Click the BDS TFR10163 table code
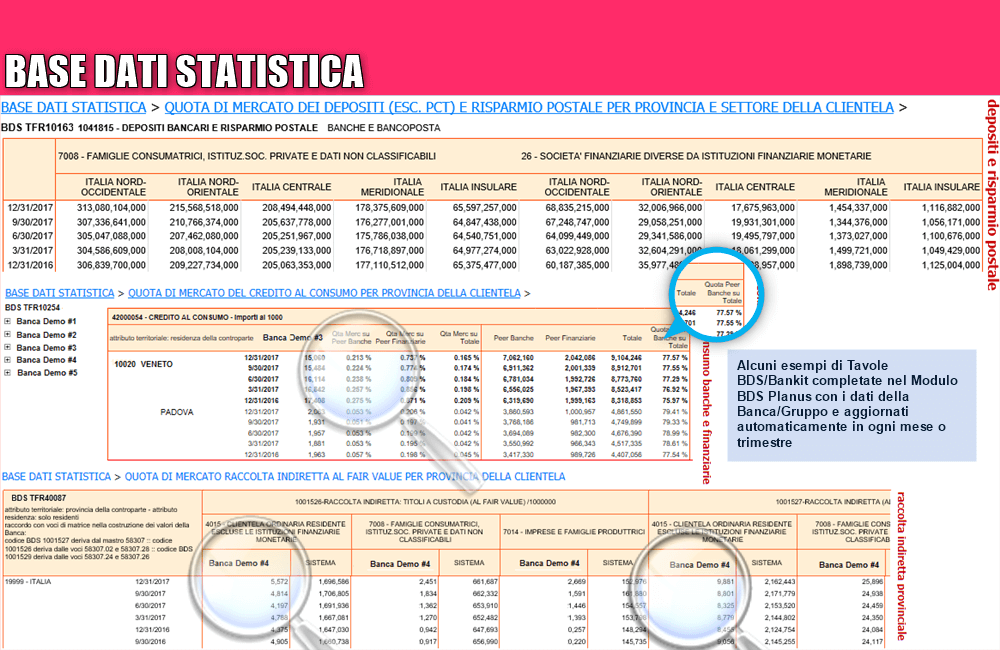1000x650 pixels. pyautogui.click(x=38, y=128)
